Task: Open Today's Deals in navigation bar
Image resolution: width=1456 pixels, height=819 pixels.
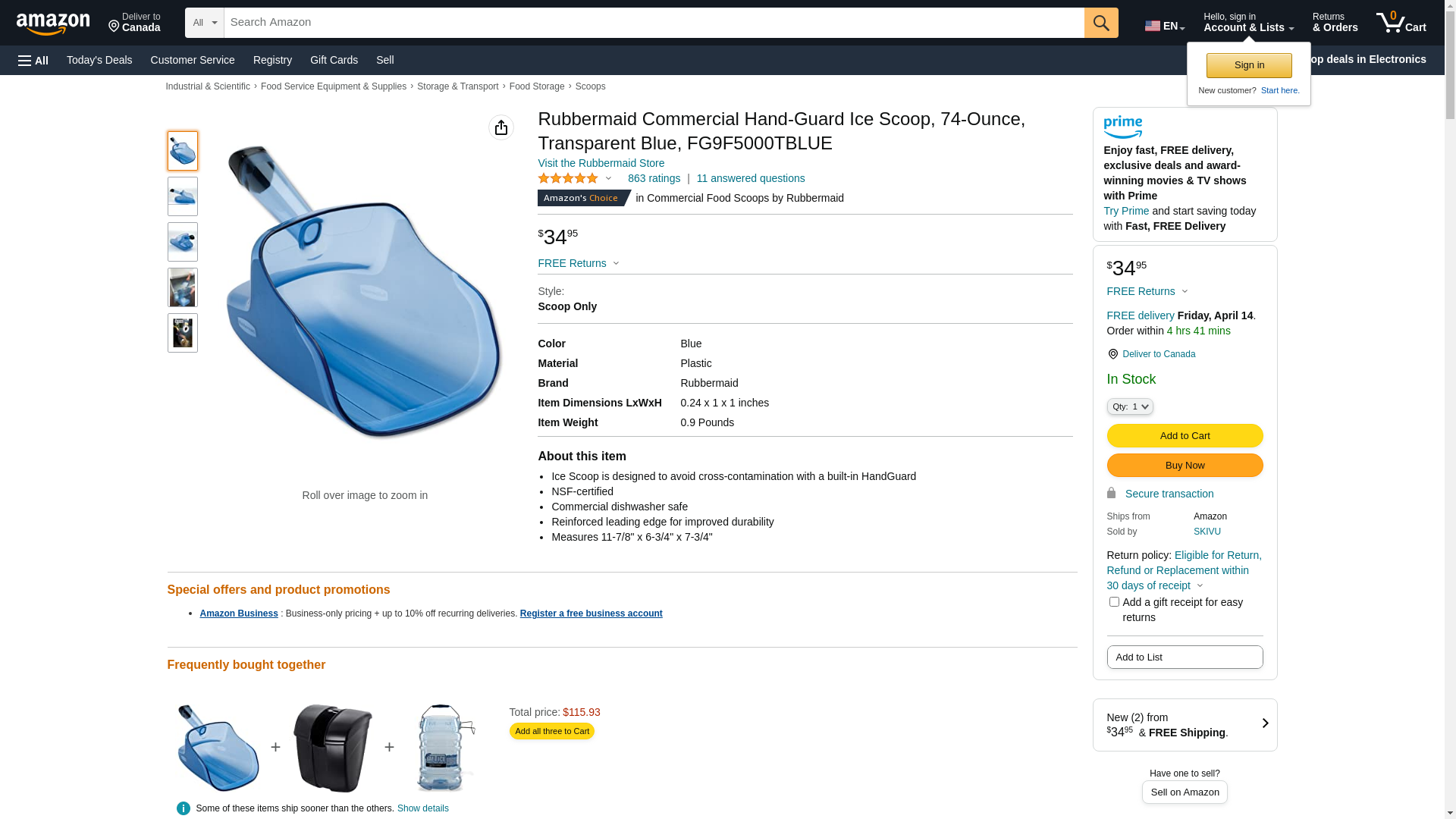Action: click(99, 60)
